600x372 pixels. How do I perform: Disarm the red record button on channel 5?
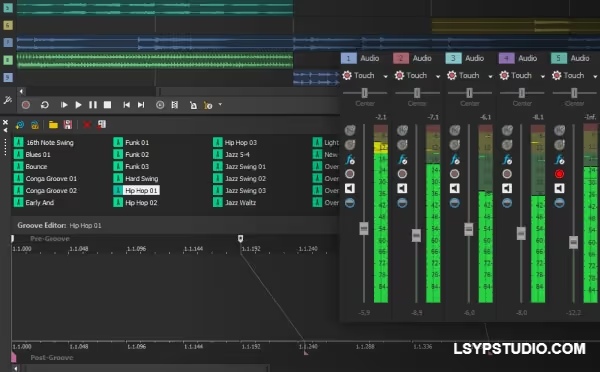click(559, 174)
